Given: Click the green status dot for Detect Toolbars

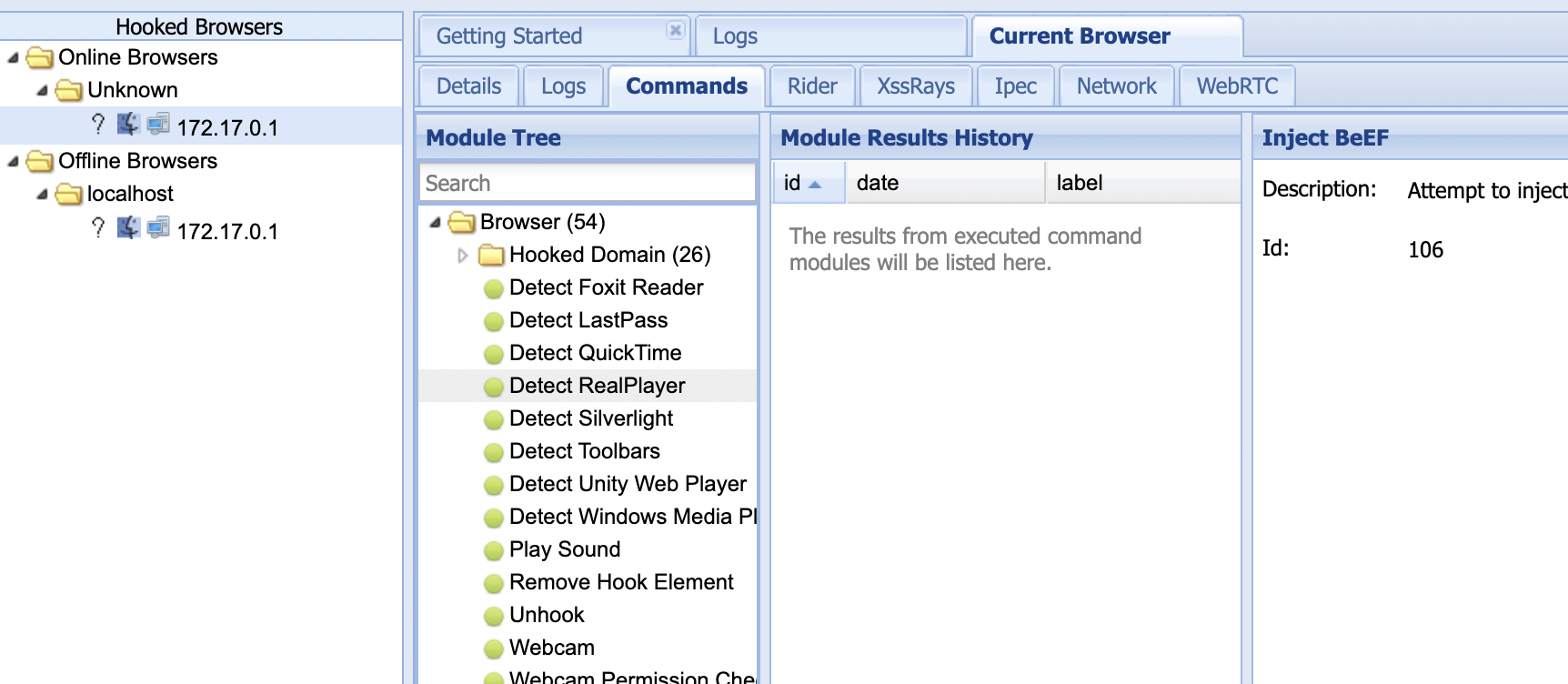Looking at the screenshot, I should coord(494,453).
